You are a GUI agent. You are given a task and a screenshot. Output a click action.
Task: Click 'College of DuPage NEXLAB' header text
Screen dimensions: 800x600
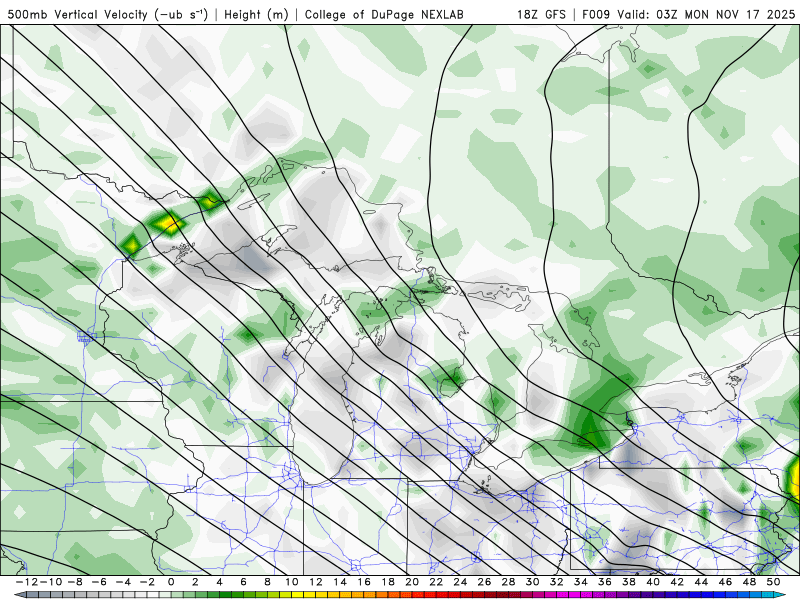(384, 14)
